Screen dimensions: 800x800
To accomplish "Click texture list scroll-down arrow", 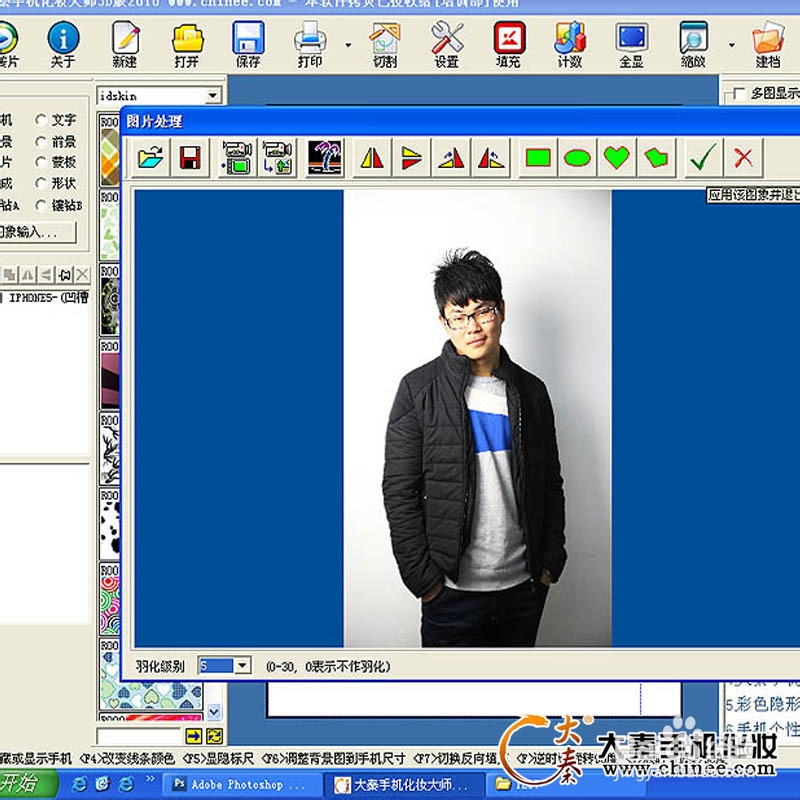I will point(214,711).
